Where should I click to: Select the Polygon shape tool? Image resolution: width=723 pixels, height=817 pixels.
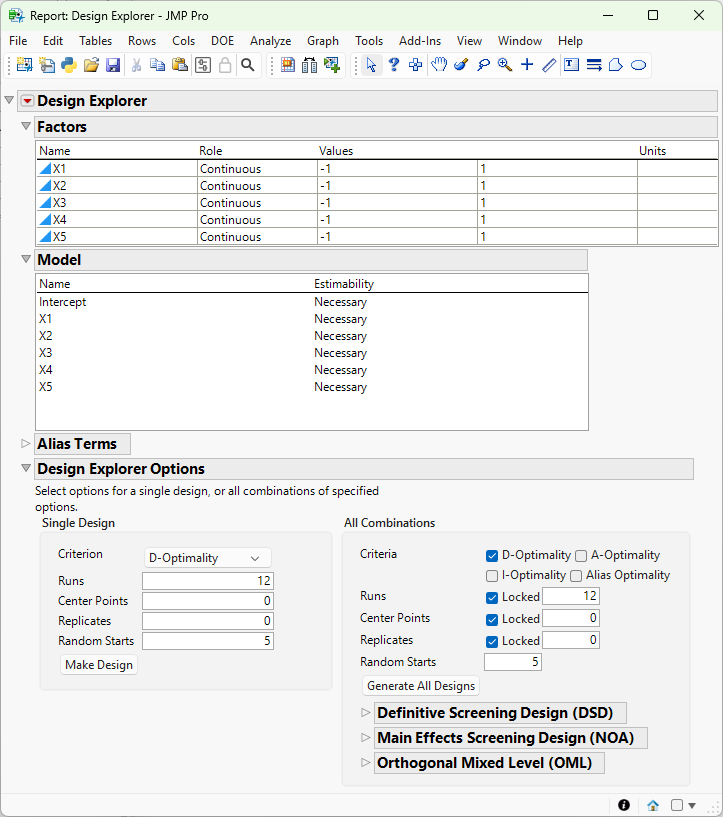click(616, 65)
